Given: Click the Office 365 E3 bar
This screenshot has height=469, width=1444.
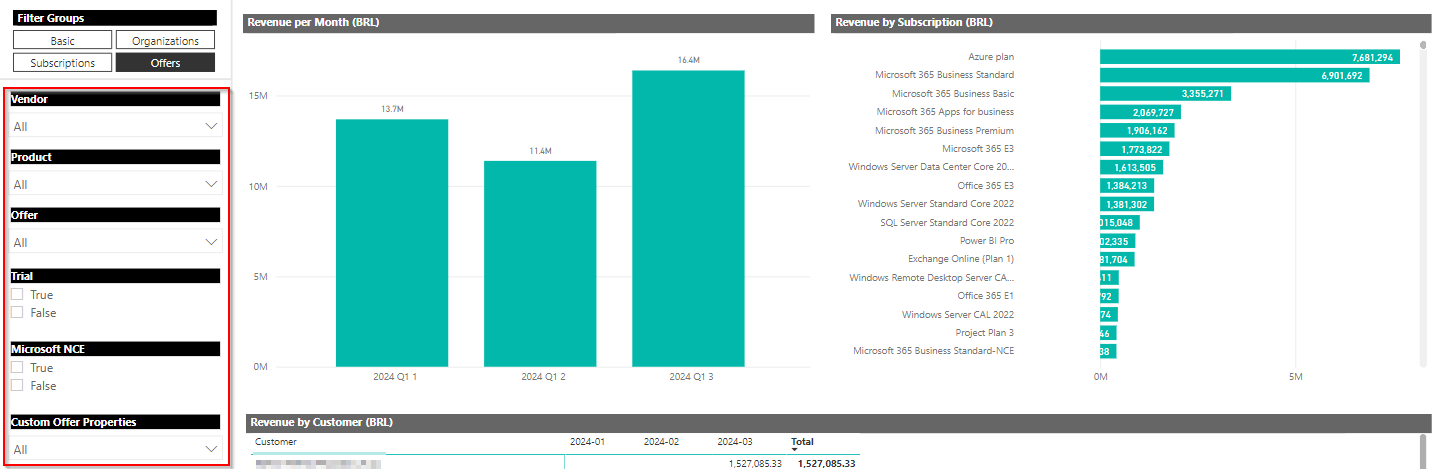Looking at the screenshot, I should (1127, 186).
